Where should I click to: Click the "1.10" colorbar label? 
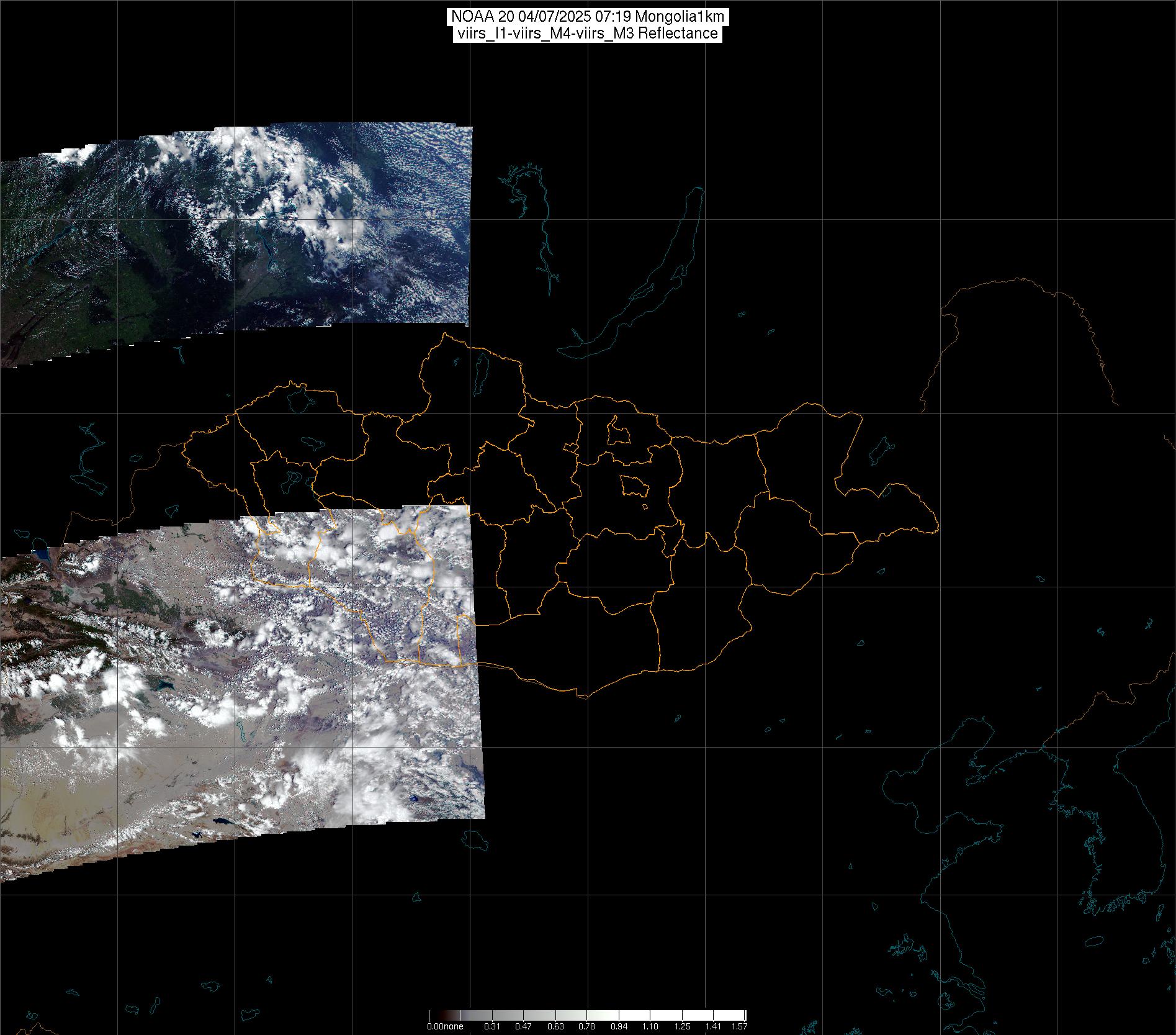650,1026
